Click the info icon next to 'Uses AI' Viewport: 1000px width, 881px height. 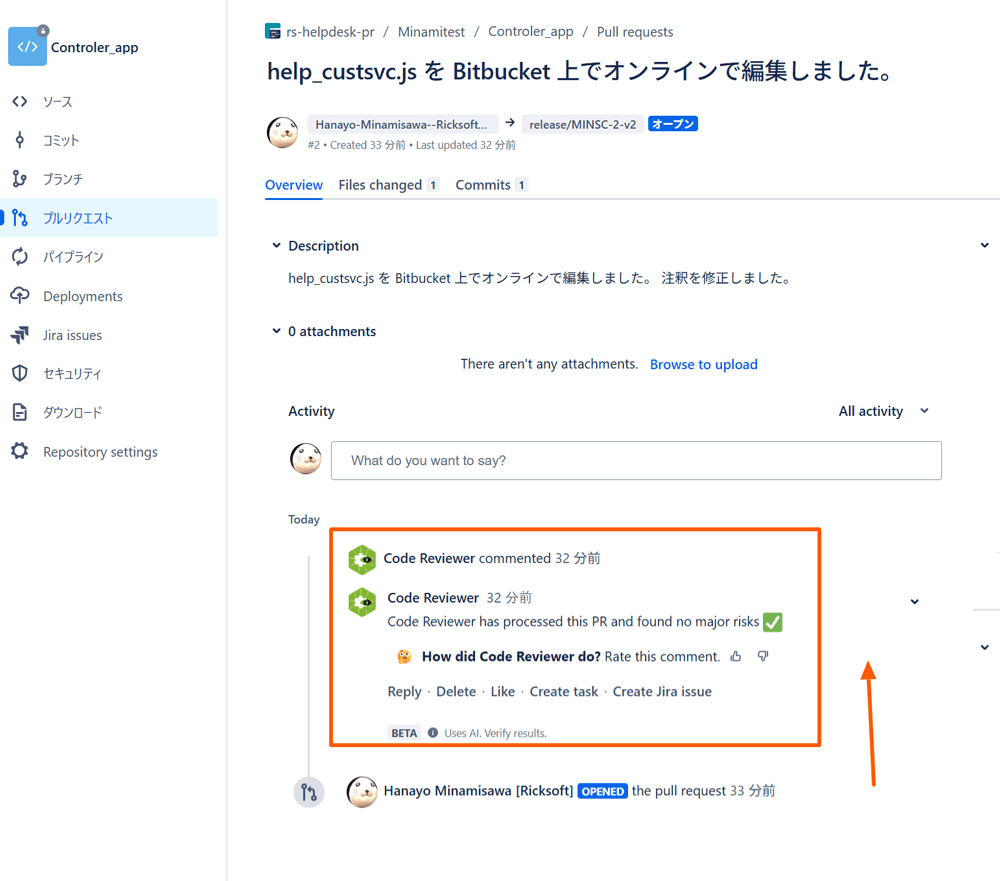[433, 732]
